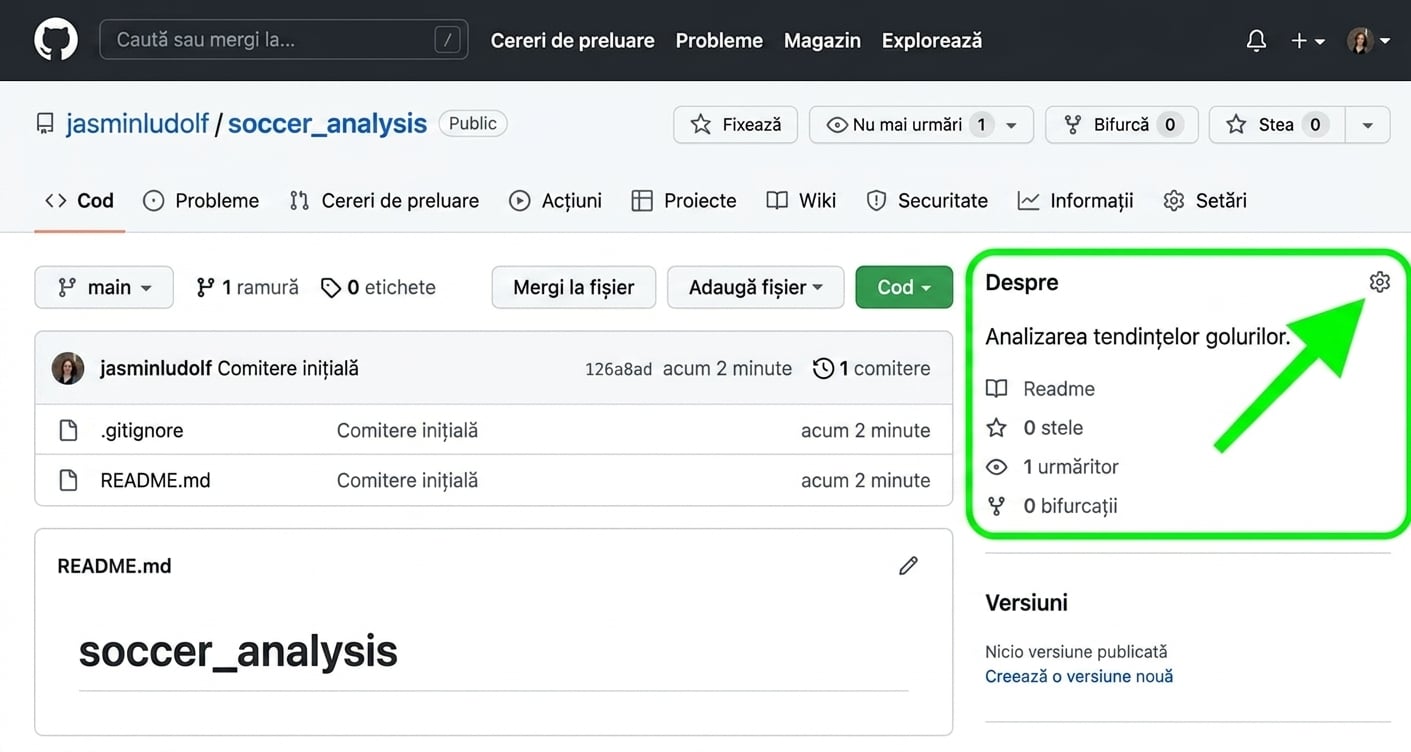The image size is (1411, 752).
Task: Click "Creează o versiune nouă" link
Action: point(1079,677)
